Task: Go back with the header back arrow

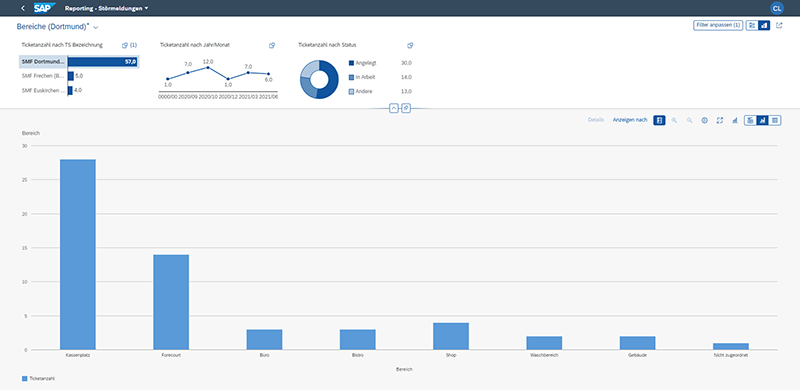Action: (x=22, y=8)
